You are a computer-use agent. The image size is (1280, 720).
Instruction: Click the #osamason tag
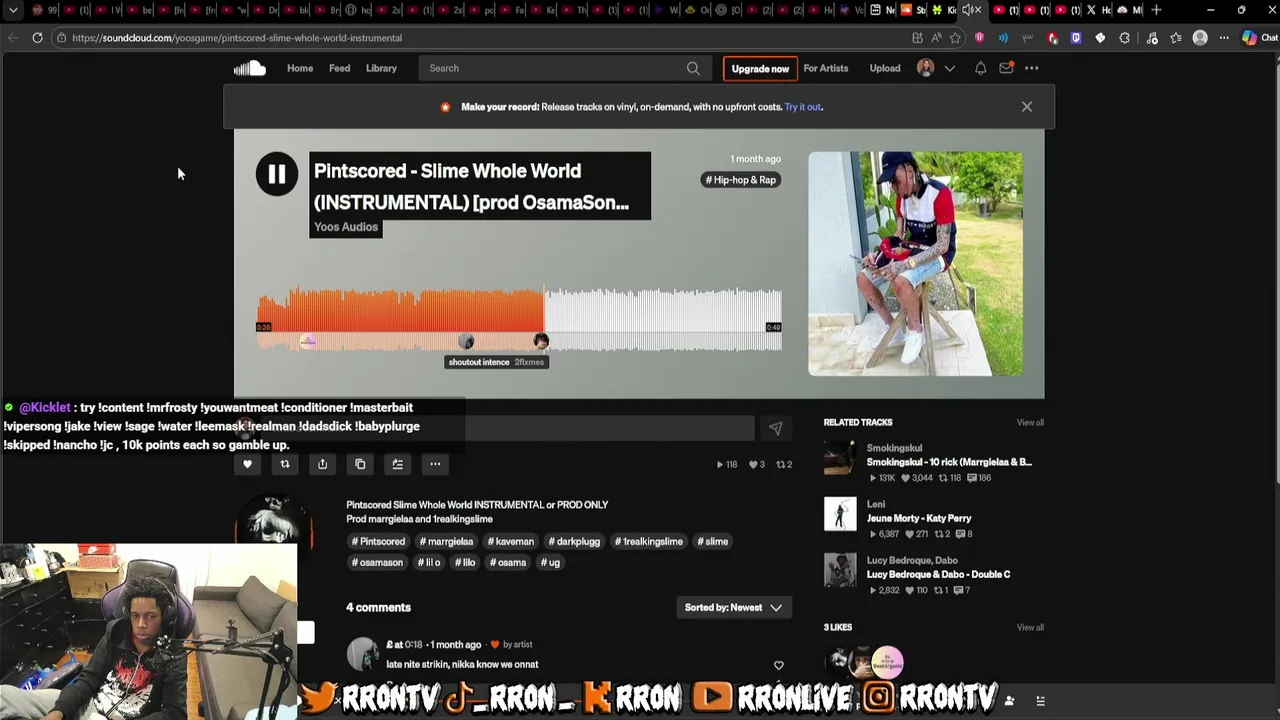coord(377,563)
